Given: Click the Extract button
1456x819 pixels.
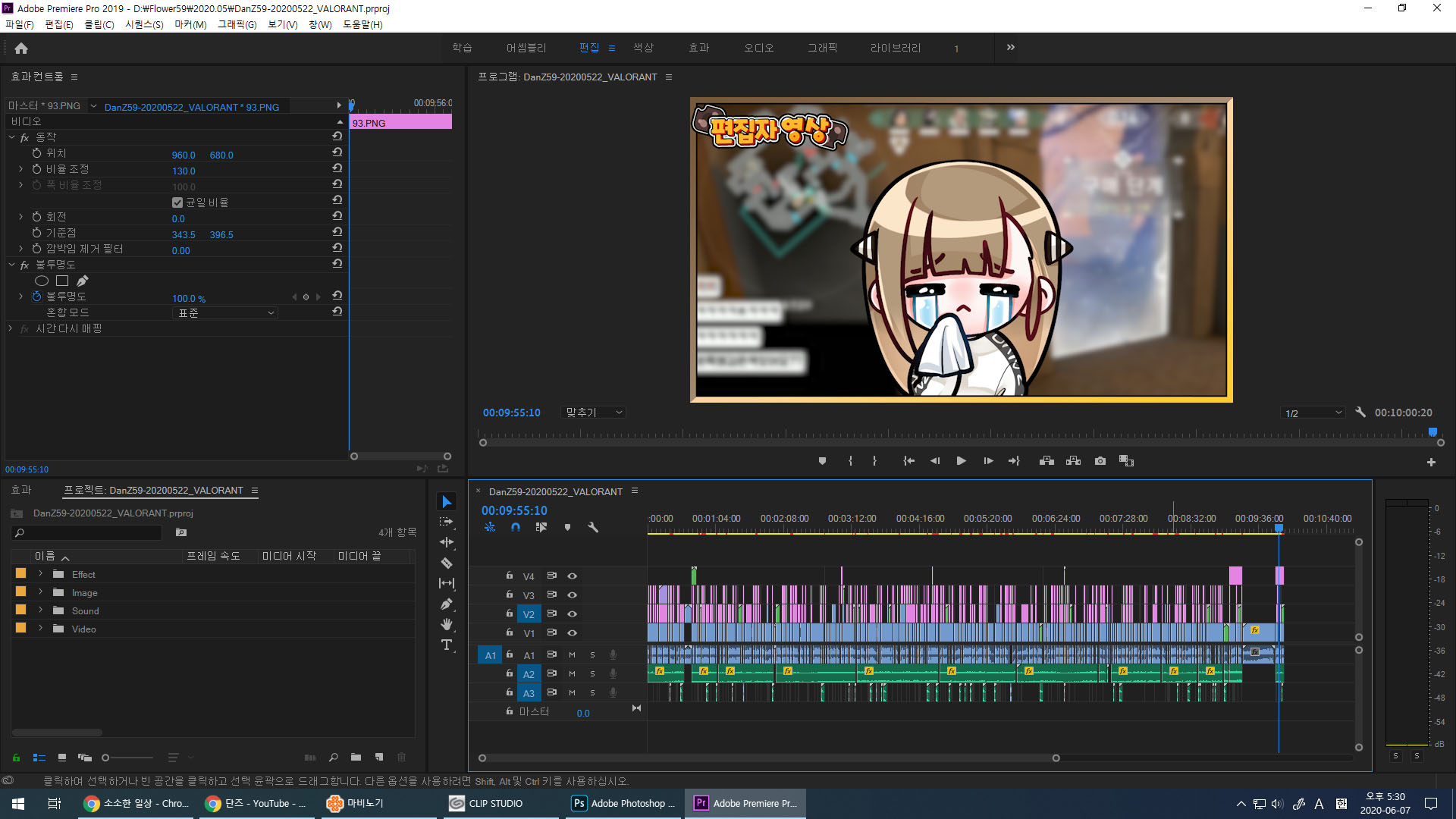Looking at the screenshot, I should (x=1073, y=461).
